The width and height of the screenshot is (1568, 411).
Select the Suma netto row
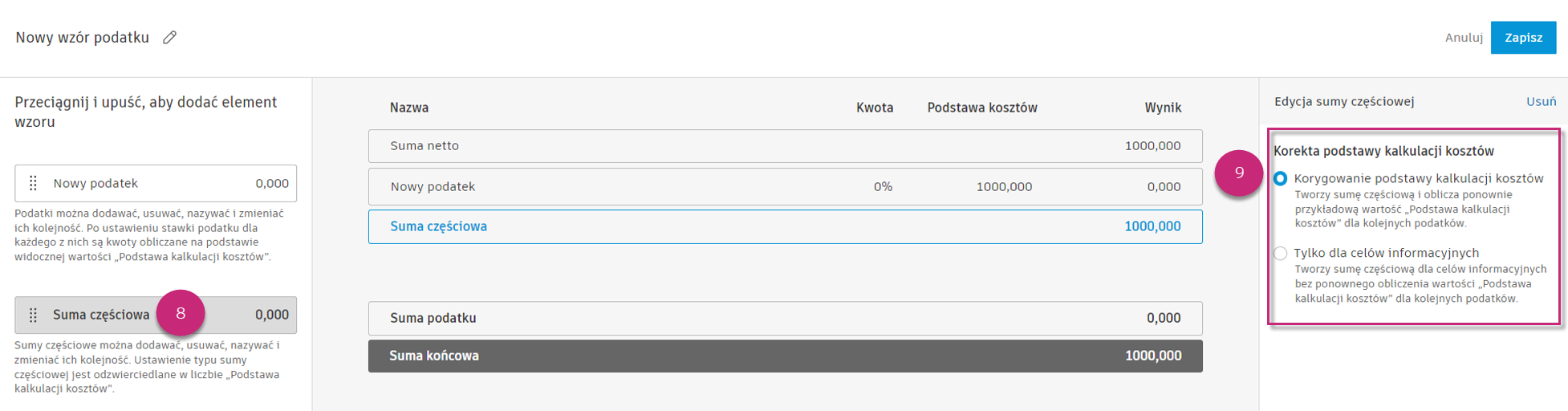(785, 146)
